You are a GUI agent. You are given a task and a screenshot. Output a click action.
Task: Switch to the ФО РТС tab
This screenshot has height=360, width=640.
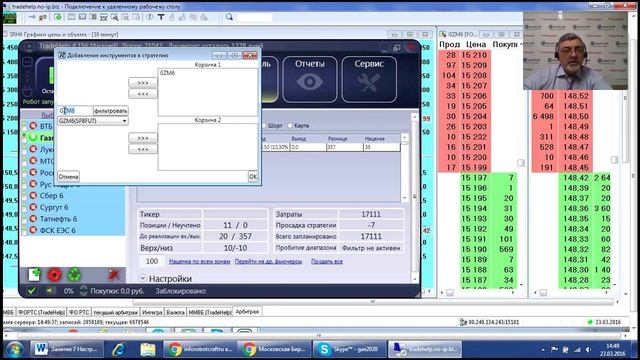pos(79,312)
